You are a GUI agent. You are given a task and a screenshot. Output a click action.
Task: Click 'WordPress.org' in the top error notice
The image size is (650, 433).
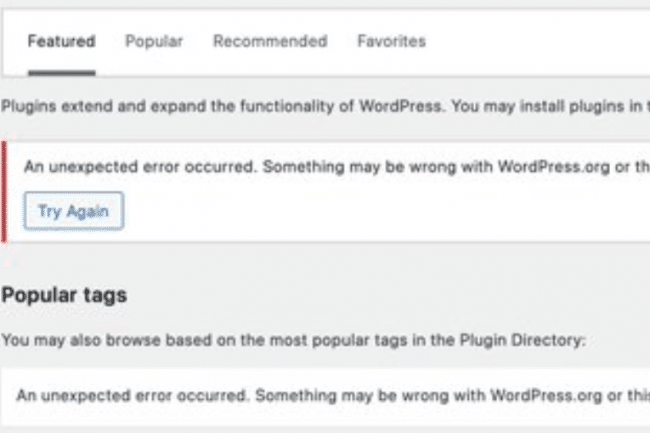pos(553,167)
